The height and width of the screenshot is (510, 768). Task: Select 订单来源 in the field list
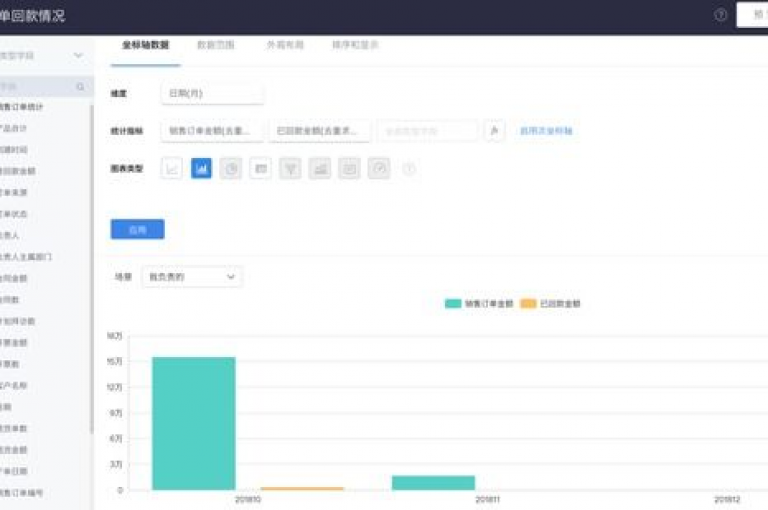pyautogui.click(x=14, y=193)
